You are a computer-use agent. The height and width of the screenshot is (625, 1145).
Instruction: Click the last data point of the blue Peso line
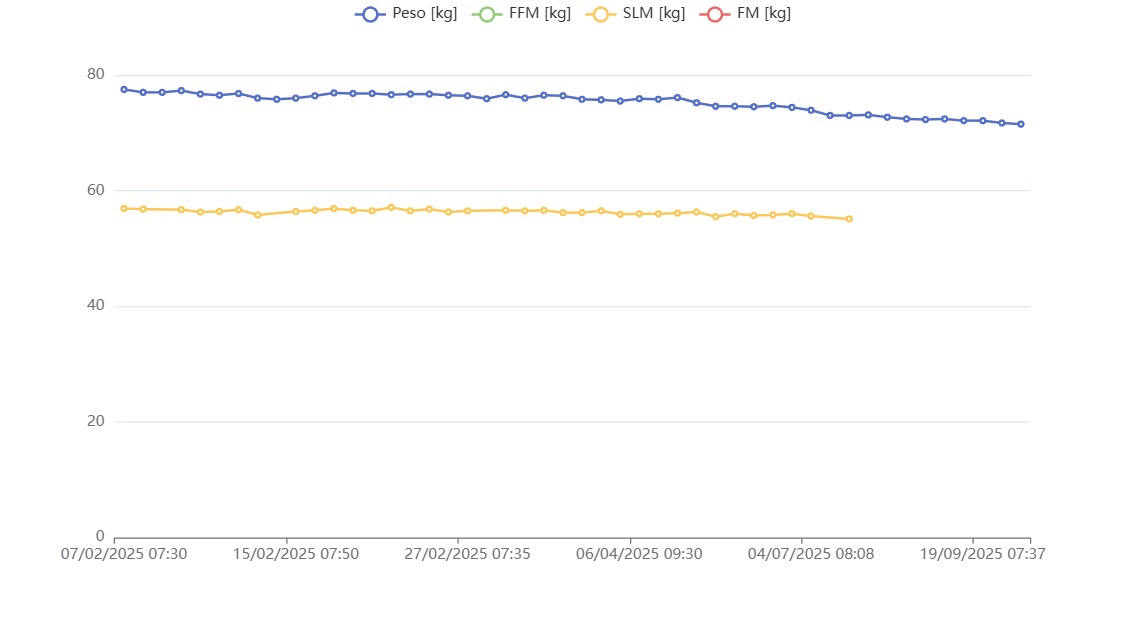[1021, 124]
